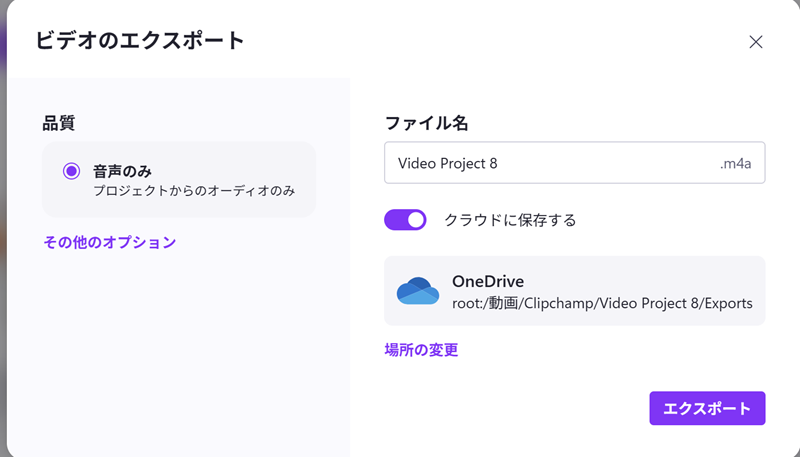Open the 場所の変更 link
The height and width of the screenshot is (457, 800).
(421, 350)
